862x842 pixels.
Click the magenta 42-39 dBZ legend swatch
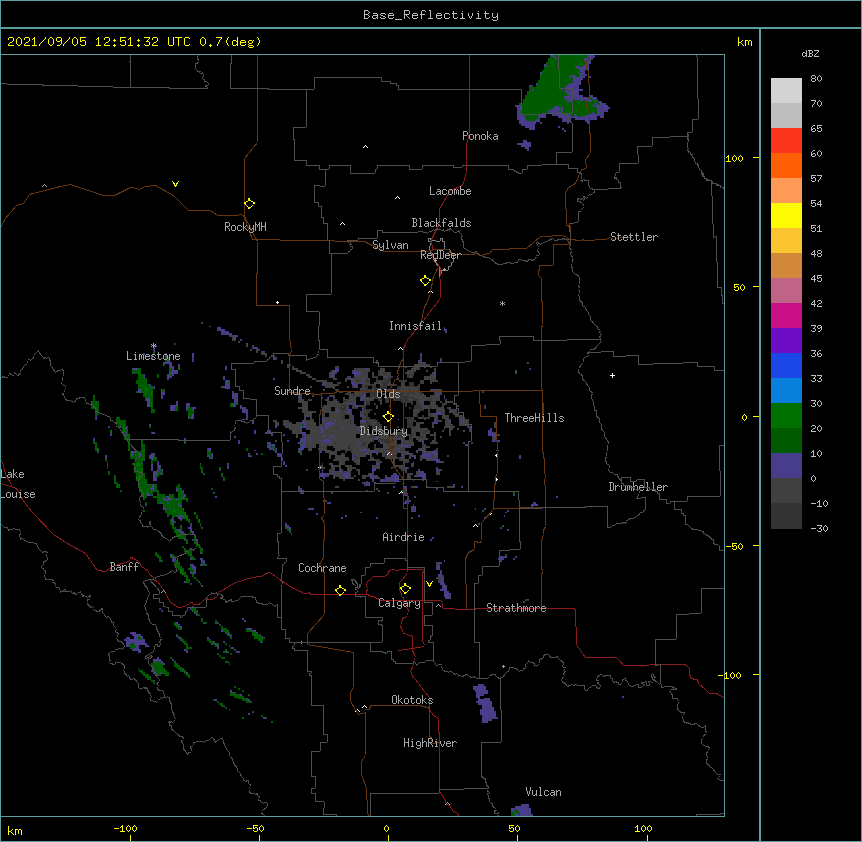click(786, 315)
